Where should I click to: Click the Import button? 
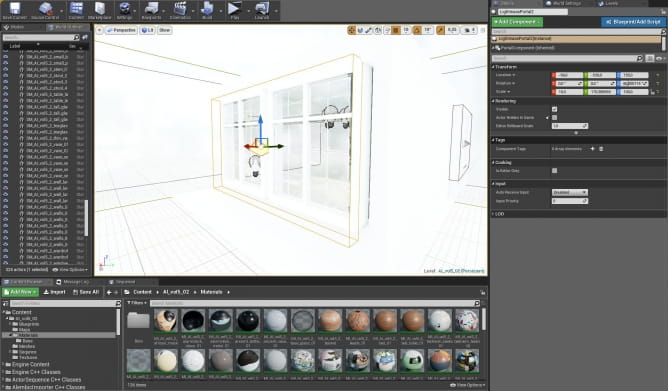tap(55, 292)
